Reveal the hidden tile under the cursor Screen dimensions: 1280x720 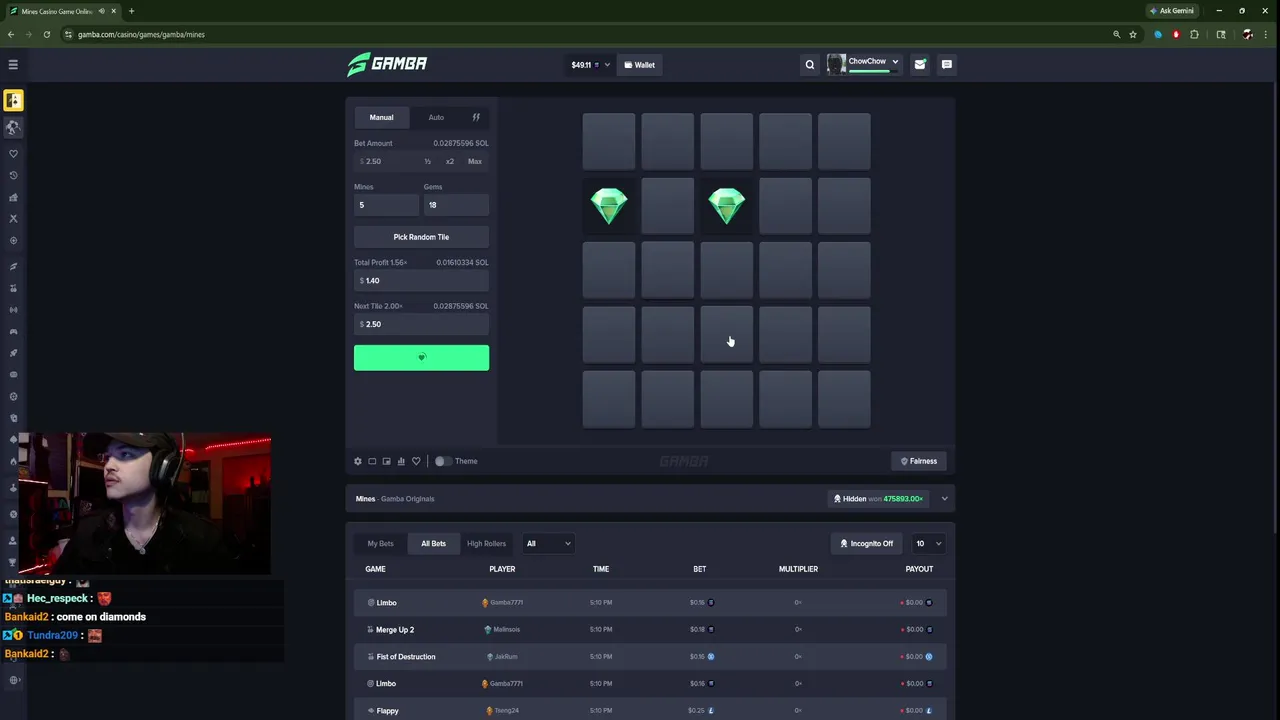pyautogui.click(x=726, y=335)
